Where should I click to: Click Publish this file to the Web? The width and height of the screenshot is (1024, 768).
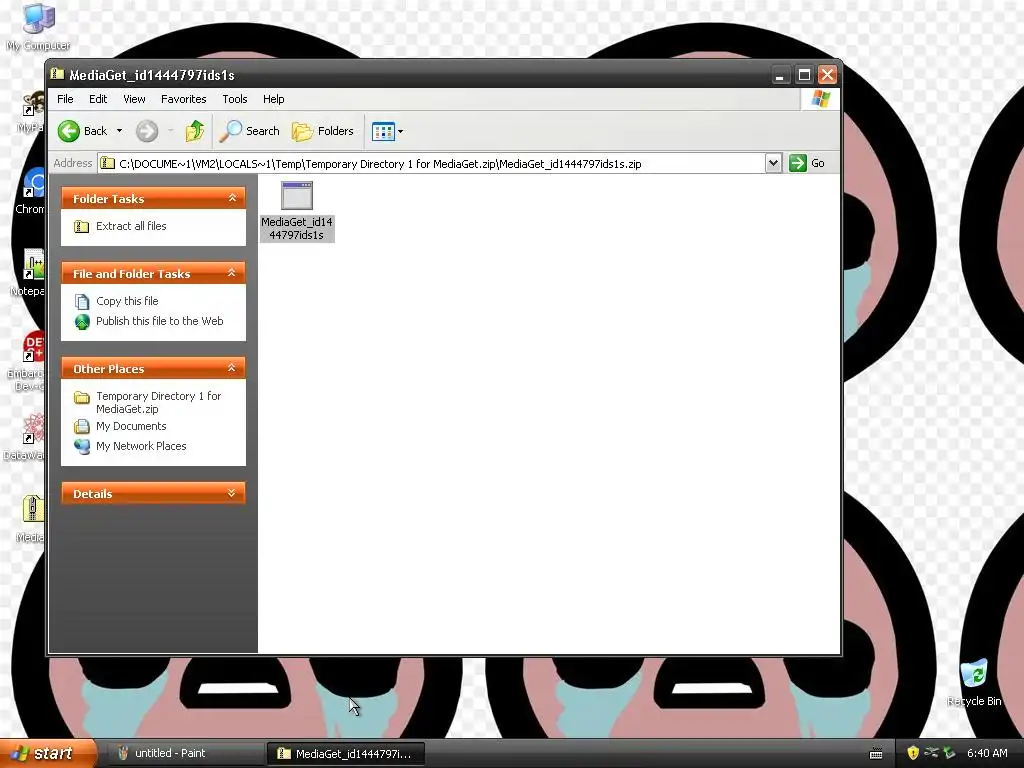[159, 321]
